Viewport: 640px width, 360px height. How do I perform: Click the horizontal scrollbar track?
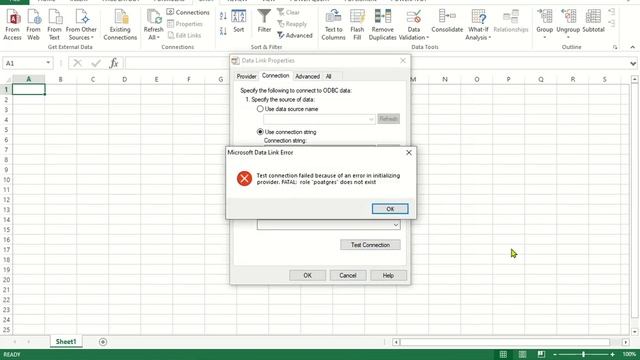pyautogui.click(x=504, y=342)
